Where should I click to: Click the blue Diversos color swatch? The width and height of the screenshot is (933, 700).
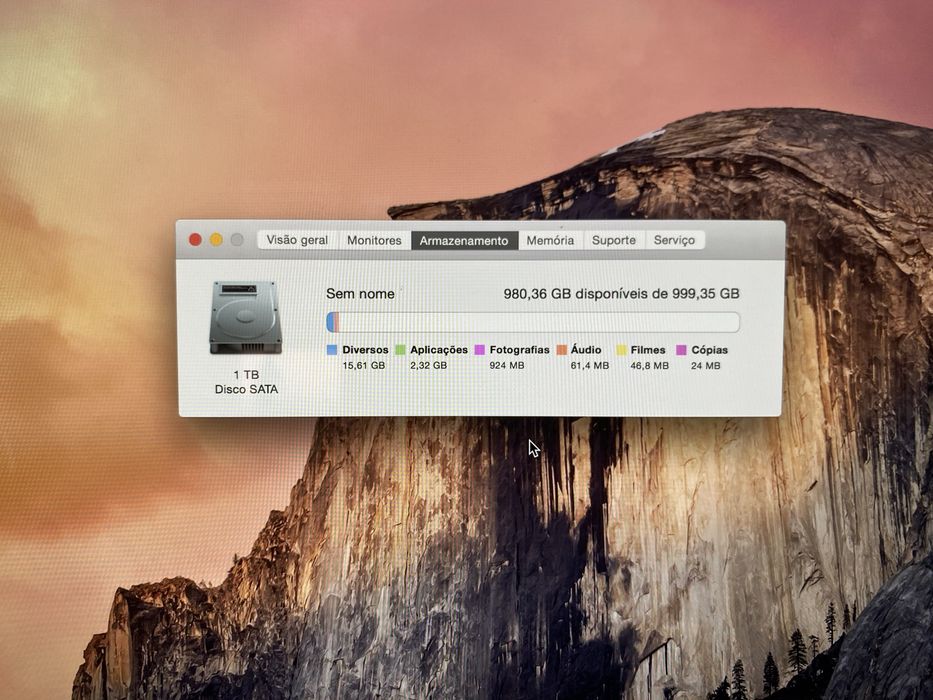pos(332,350)
